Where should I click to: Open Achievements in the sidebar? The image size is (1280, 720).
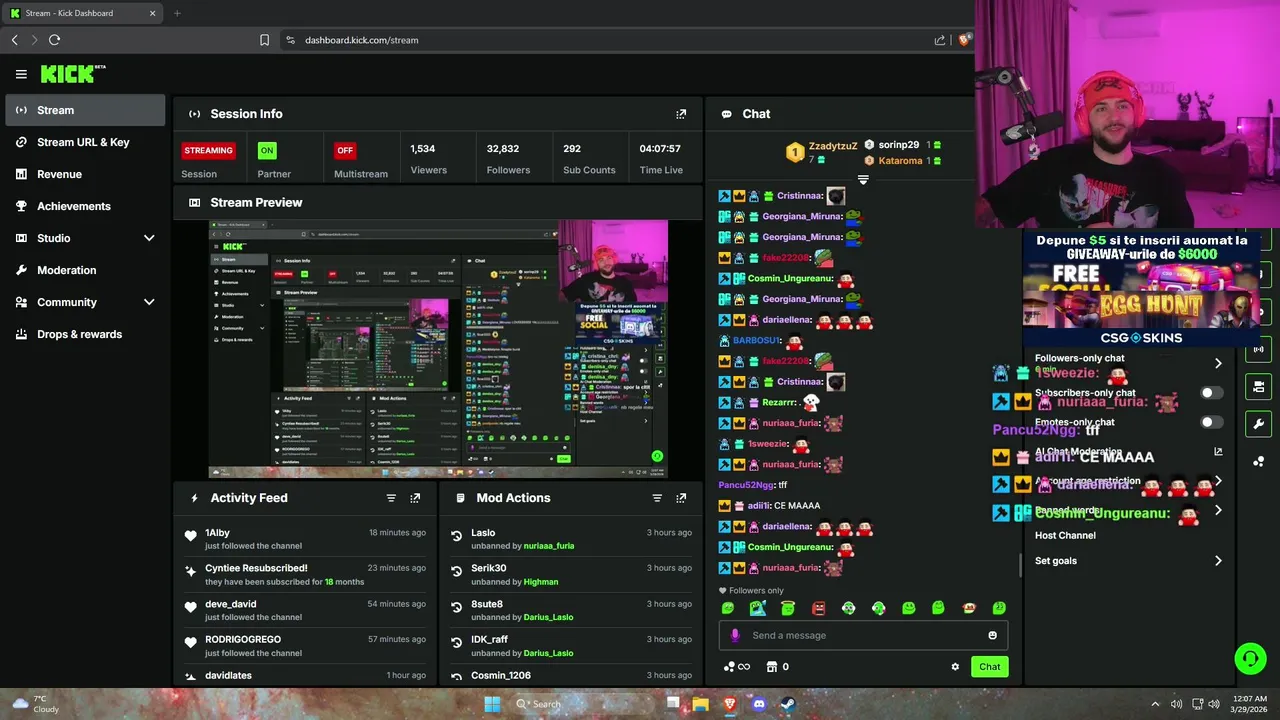coord(85,206)
